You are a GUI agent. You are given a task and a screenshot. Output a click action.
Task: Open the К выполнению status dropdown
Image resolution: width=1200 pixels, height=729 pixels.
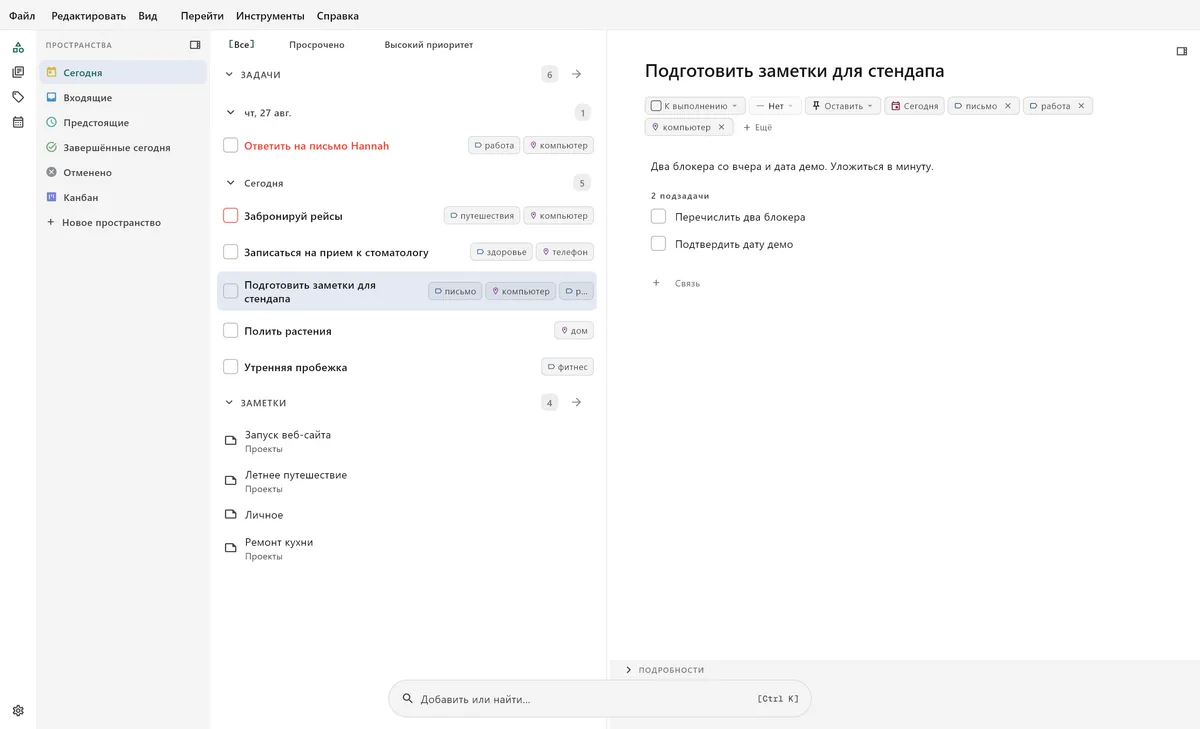click(695, 106)
